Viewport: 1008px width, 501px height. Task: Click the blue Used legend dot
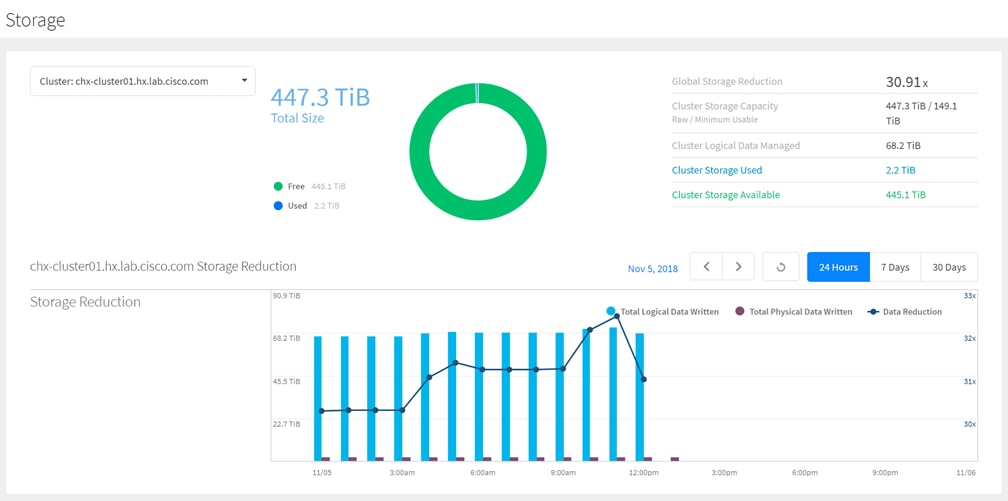pos(278,206)
